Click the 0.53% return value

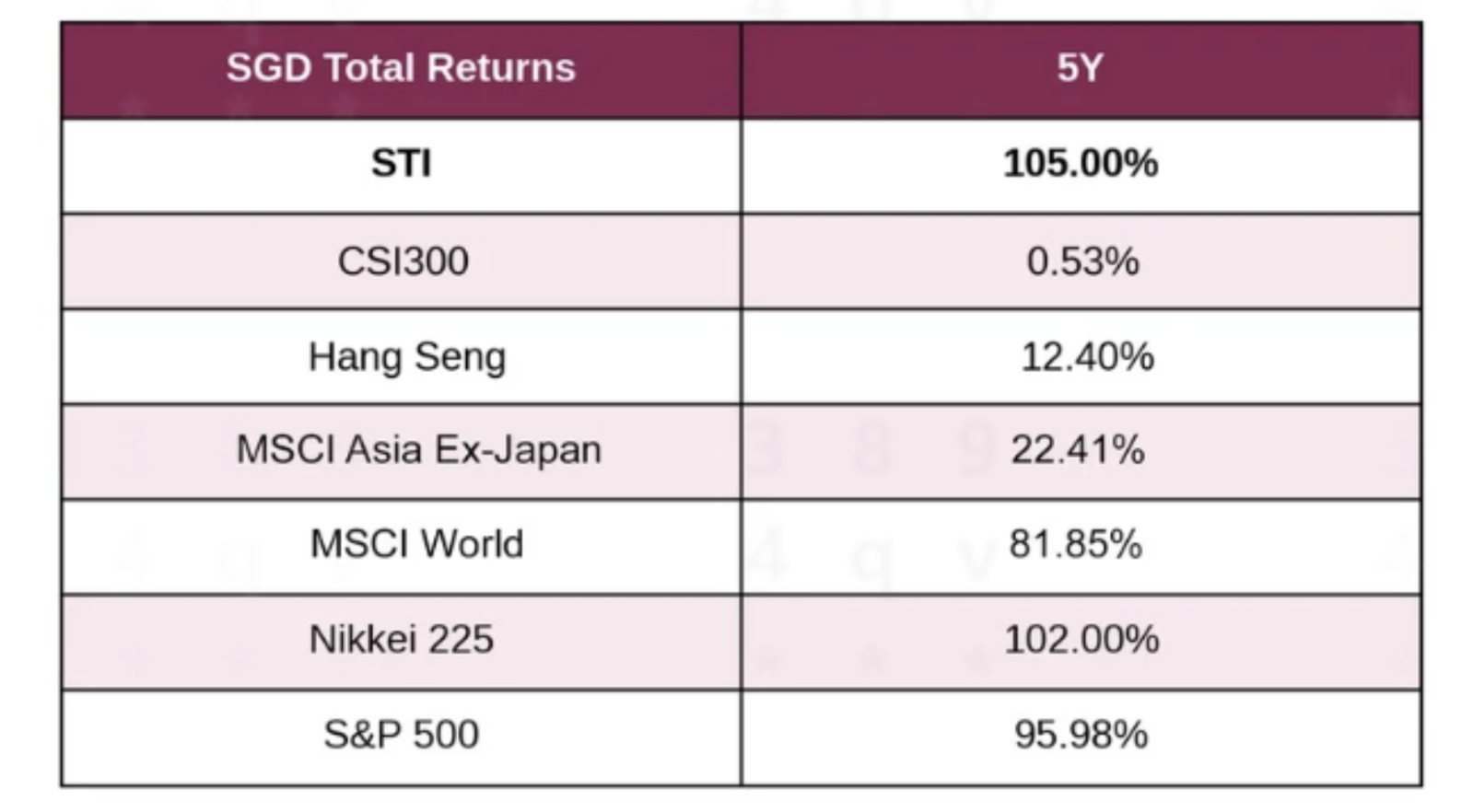pos(1082,261)
